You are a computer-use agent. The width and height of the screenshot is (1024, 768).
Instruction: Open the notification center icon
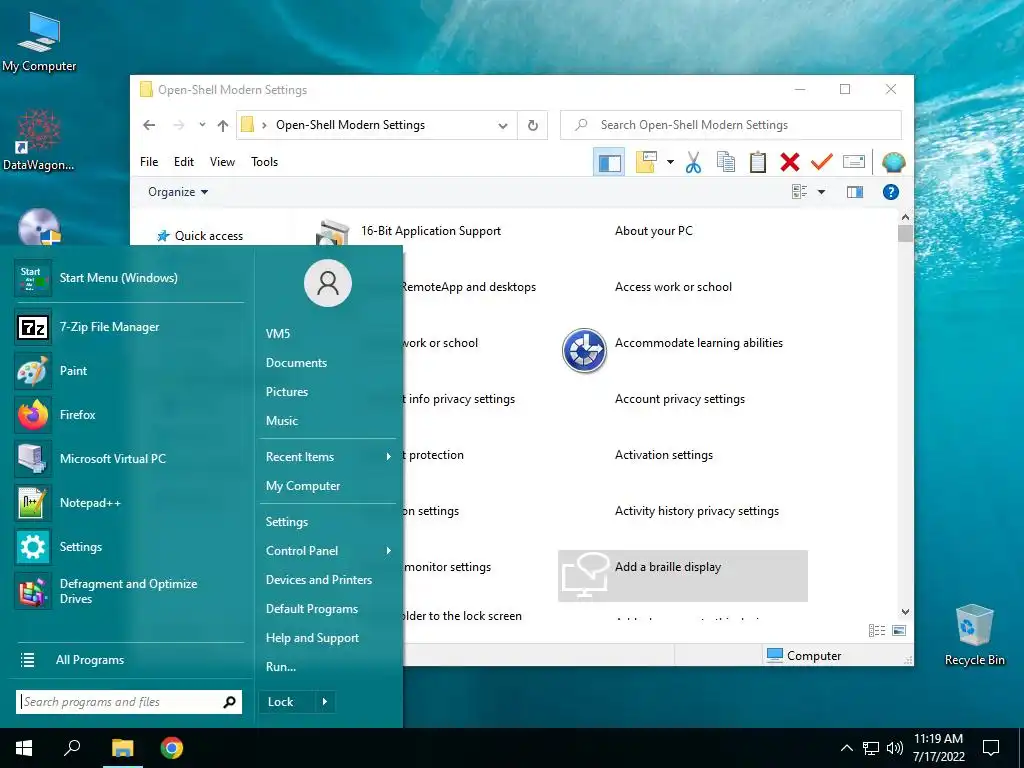coord(991,748)
